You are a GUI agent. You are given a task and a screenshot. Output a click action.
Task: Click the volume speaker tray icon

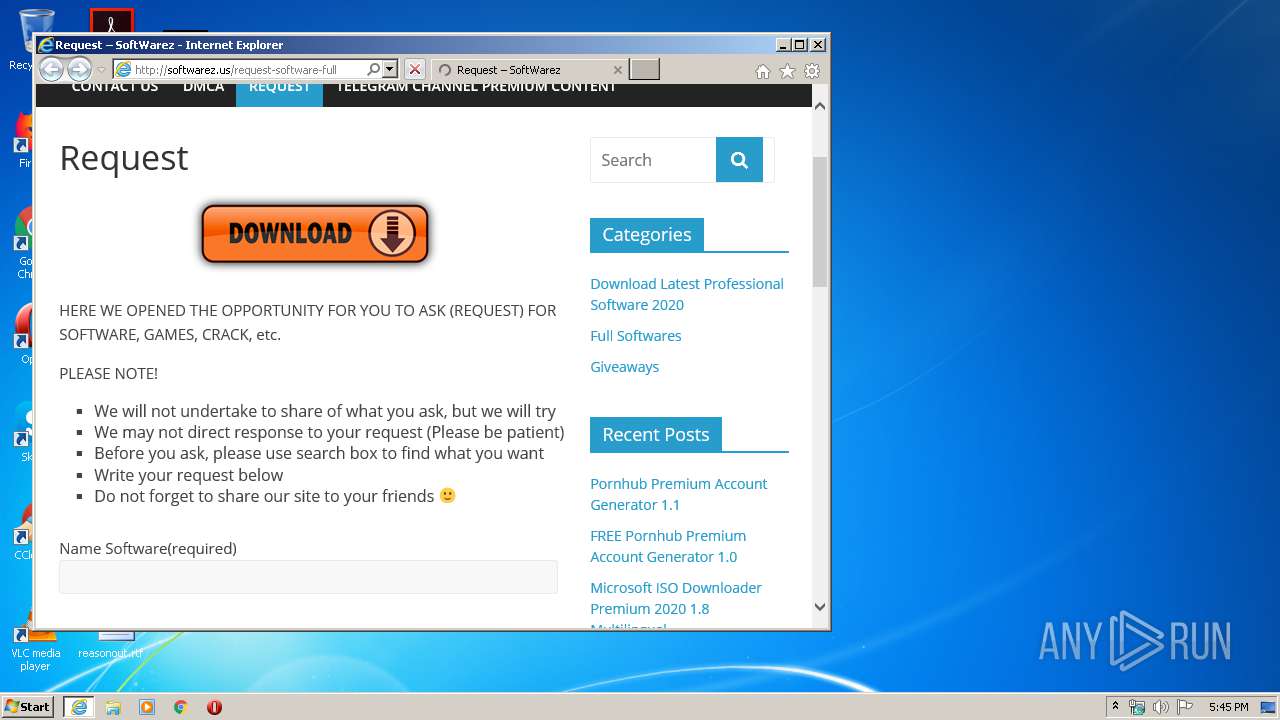coord(1160,707)
